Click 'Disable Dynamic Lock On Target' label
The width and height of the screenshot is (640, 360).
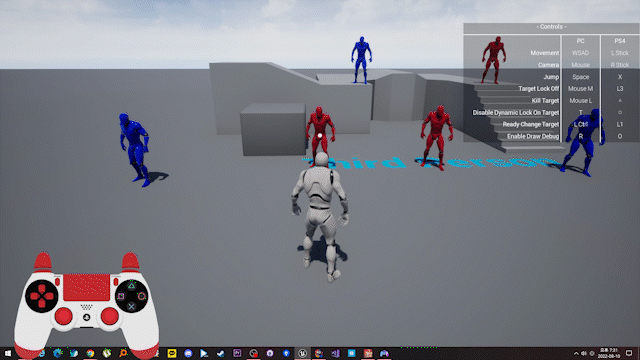coord(516,113)
